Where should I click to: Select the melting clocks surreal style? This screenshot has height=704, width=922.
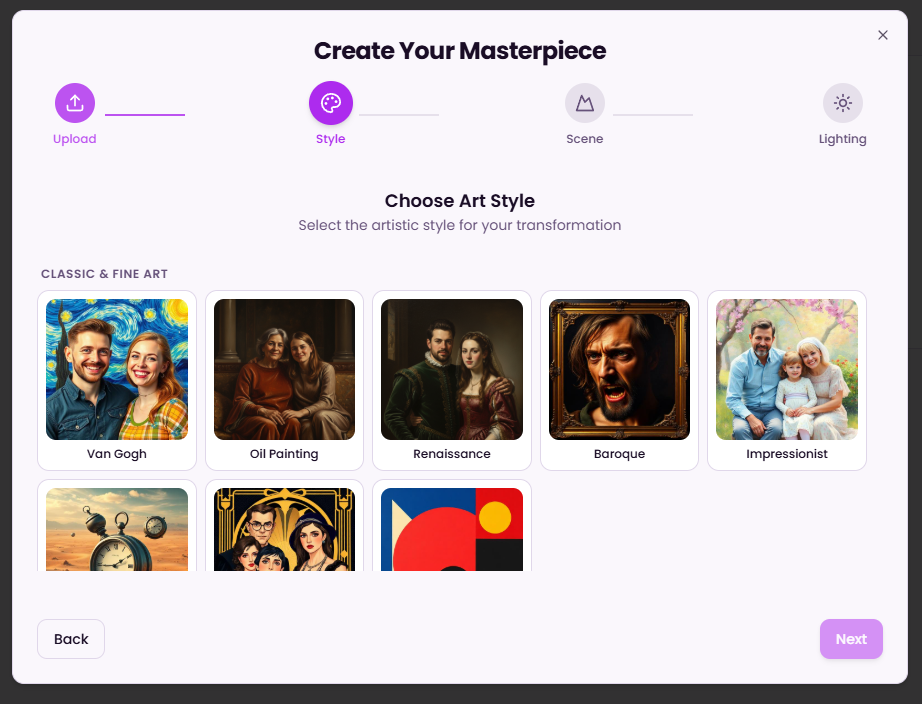pos(117,529)
